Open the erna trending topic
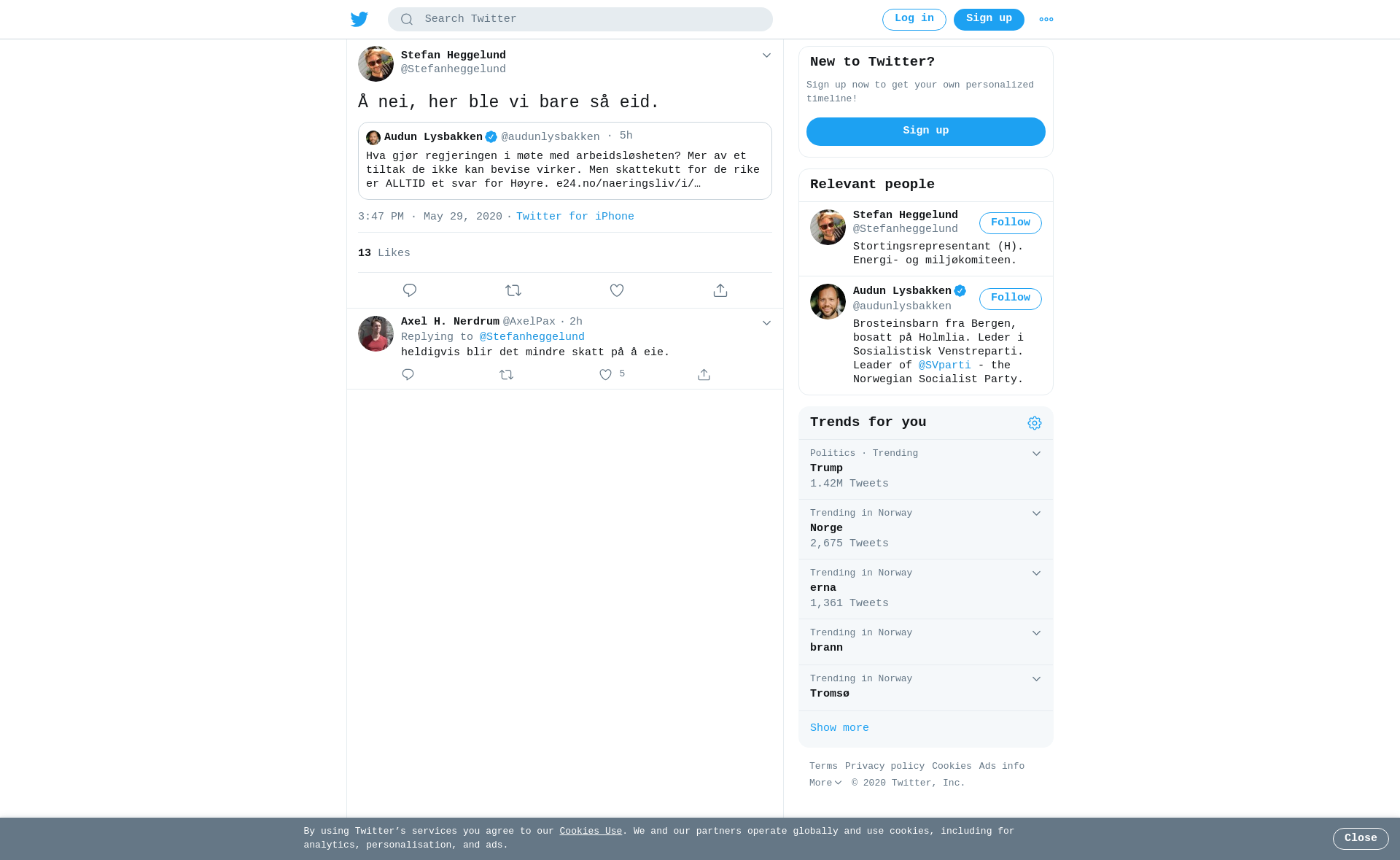The width and height of the screenshot is (1400, 860). pyautogui.click(x=926, y=589)
